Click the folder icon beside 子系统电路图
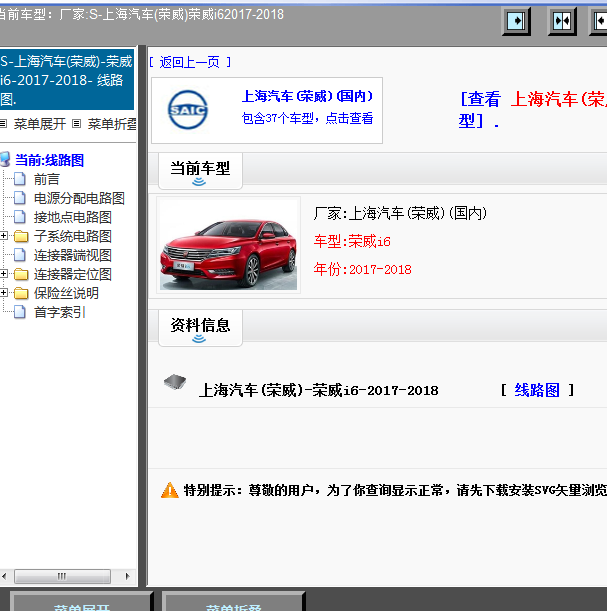The image size is (607, 611). click(21, 236)
